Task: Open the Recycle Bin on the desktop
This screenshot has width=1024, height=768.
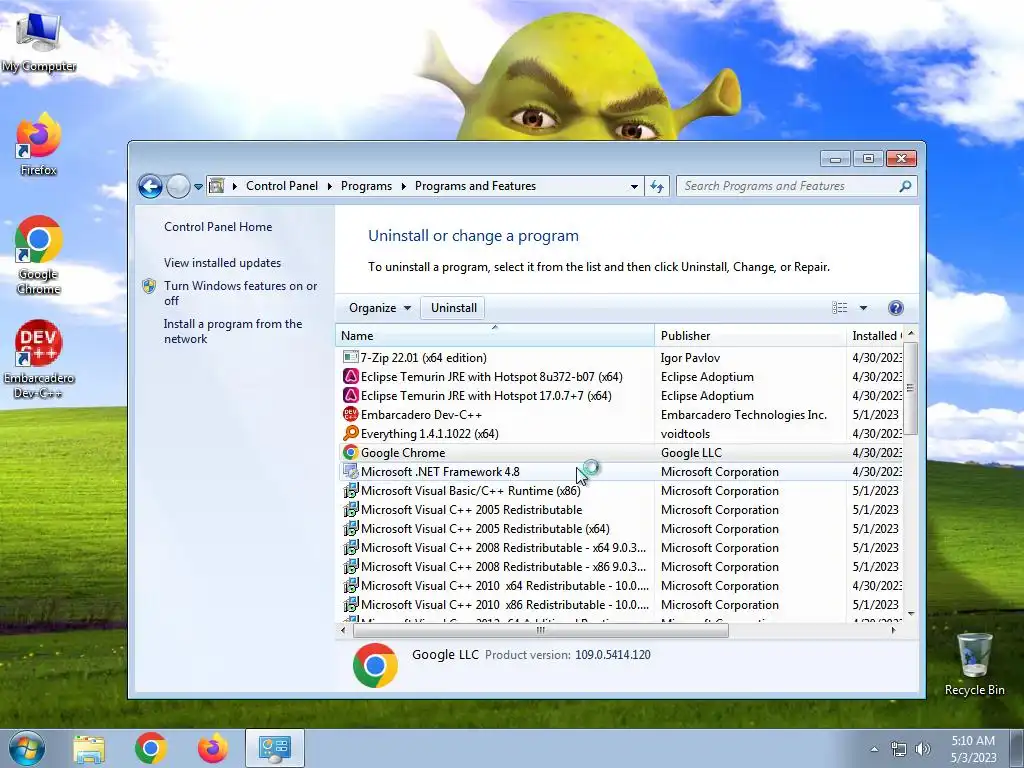Action: tap(974, 664)
